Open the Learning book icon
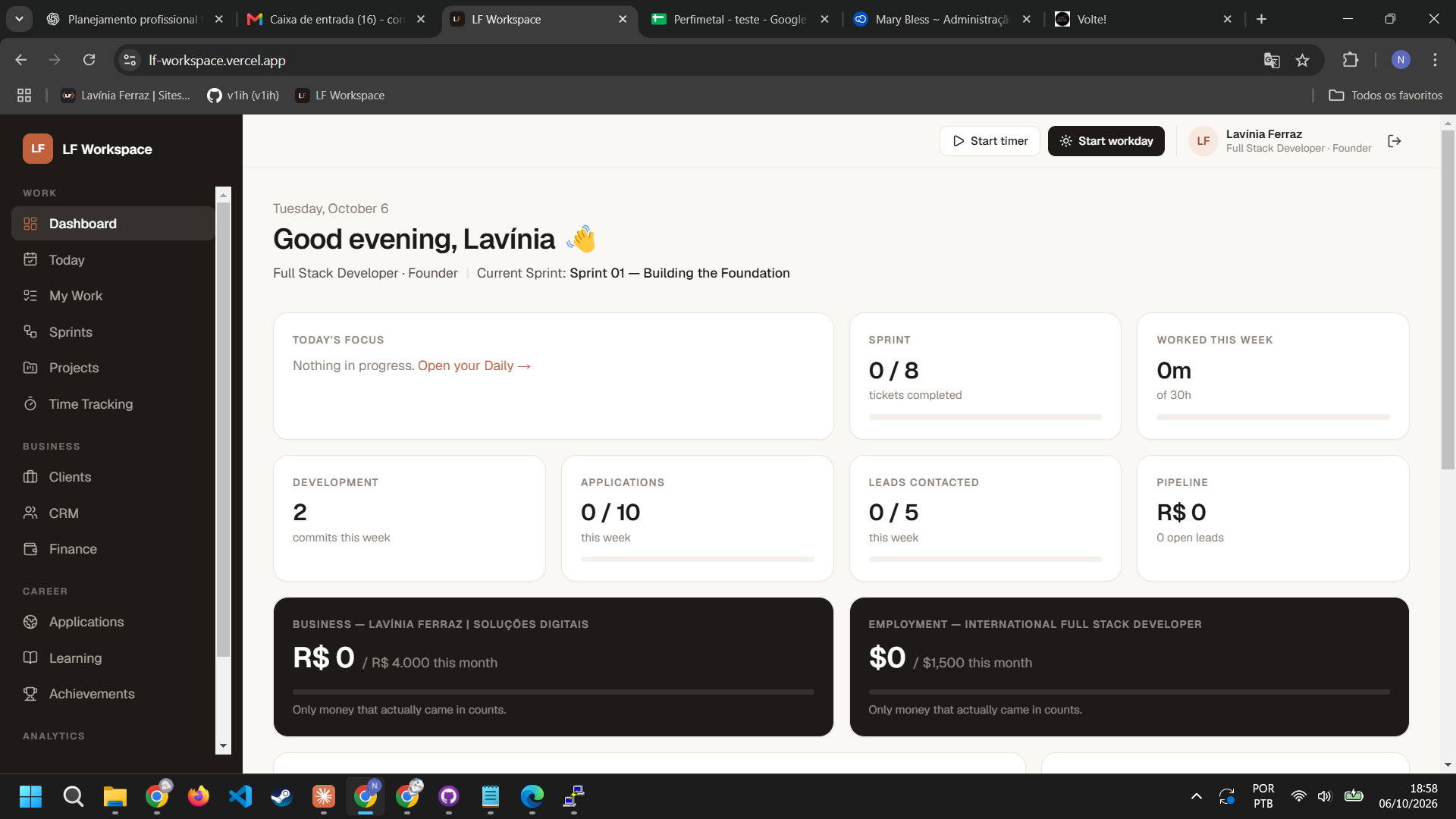This screenshot has height=819, width=1456. coord(30,657)
